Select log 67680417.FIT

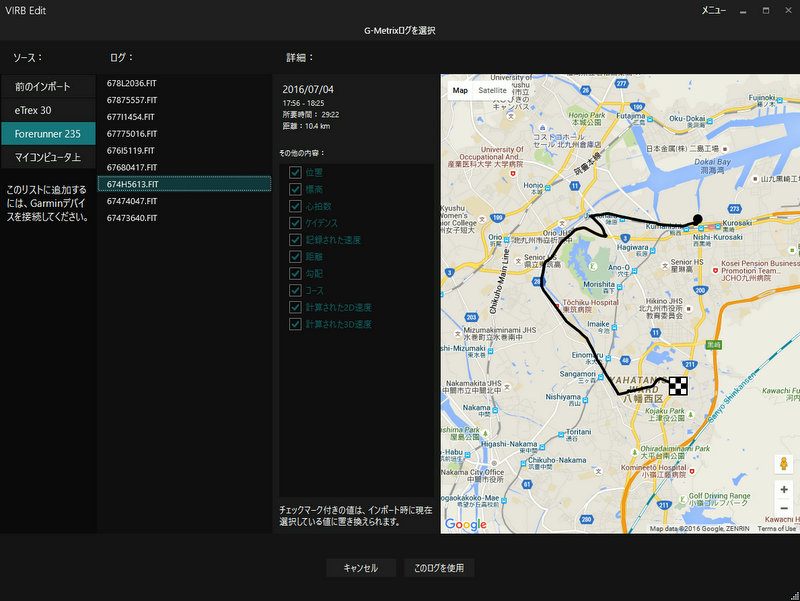pyautogui.click(x=184, y=167)
